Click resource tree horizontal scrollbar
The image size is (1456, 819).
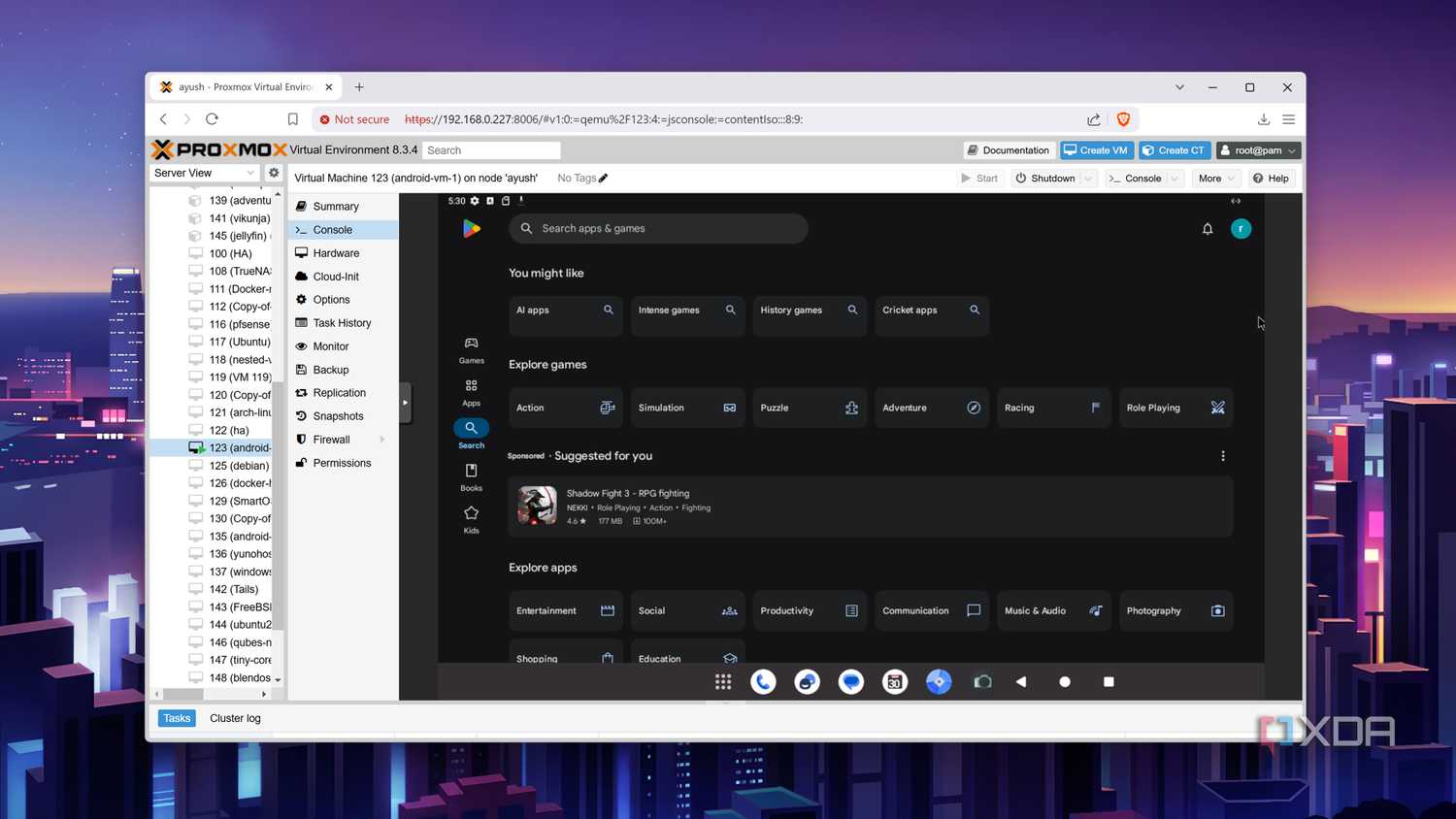[x=182, y=694]
